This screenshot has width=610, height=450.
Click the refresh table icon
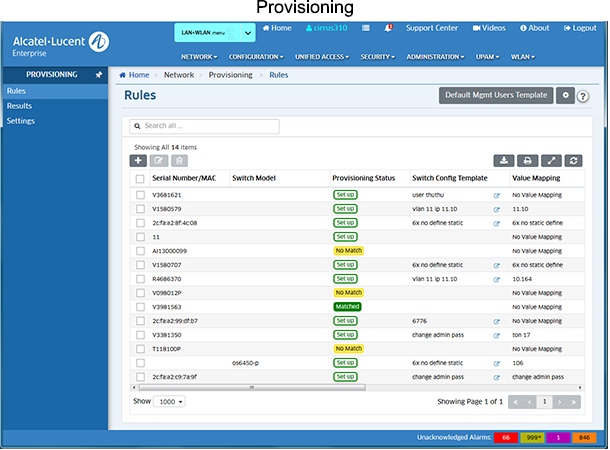pos(573,160)
